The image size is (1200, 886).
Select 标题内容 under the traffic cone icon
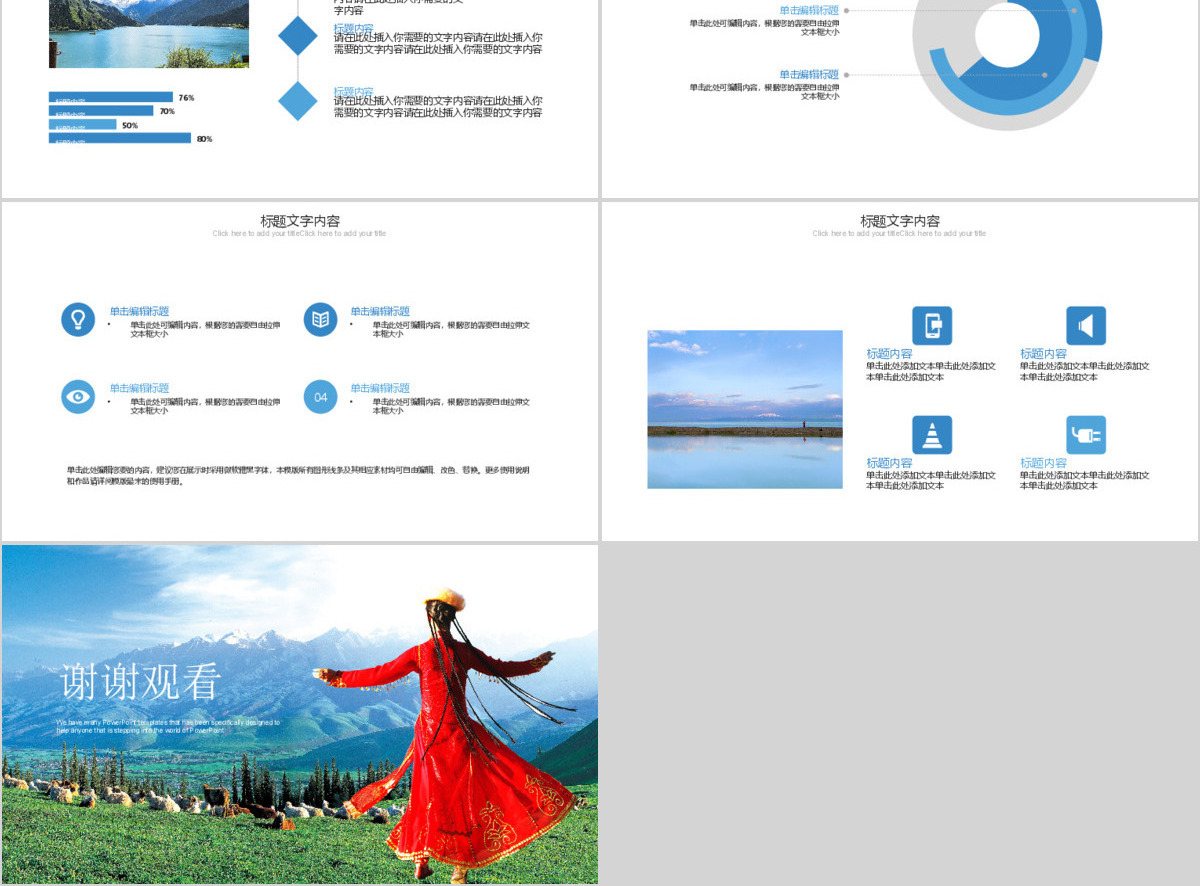coord(889,463)
